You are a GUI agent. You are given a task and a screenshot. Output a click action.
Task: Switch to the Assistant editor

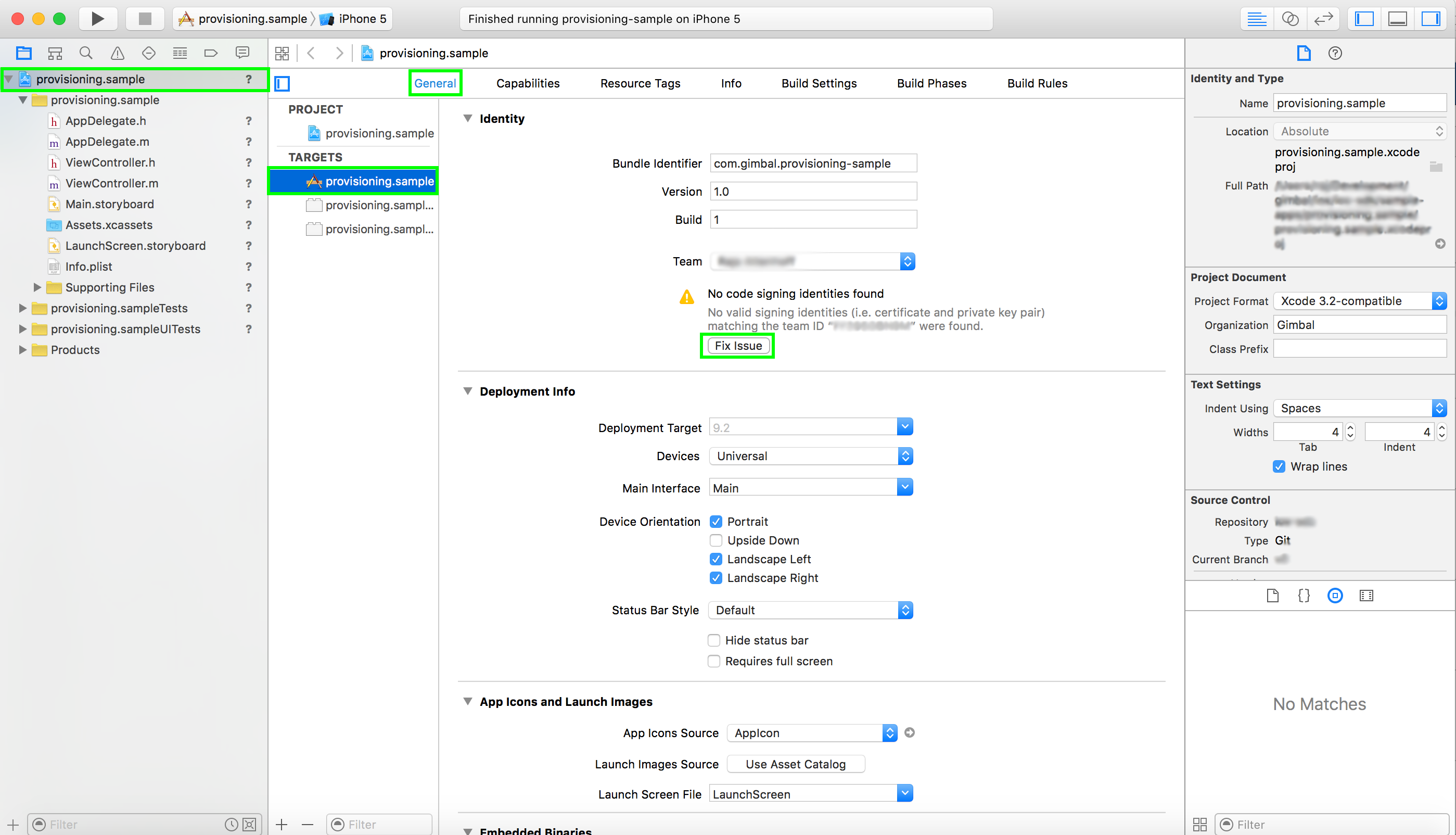point(1290,19)
